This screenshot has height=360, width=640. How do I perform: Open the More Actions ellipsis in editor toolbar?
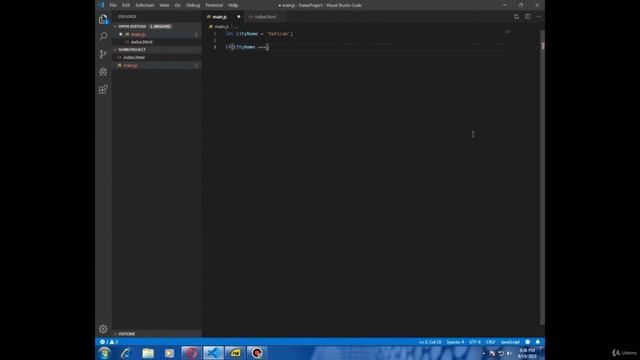click(539, 17)
